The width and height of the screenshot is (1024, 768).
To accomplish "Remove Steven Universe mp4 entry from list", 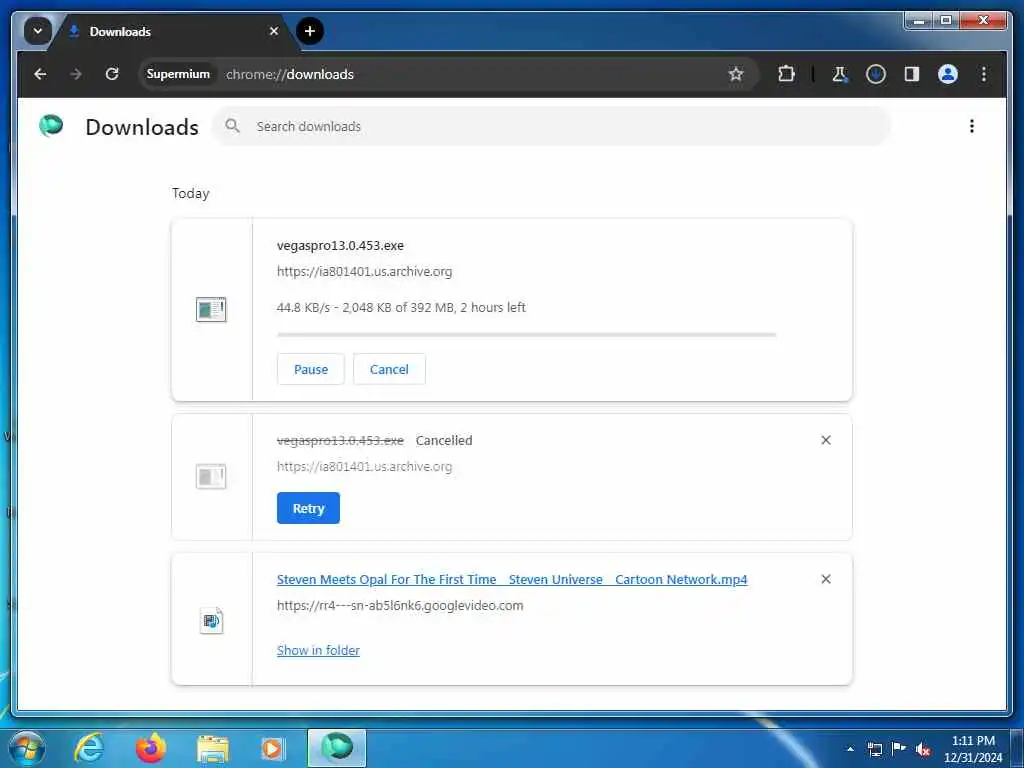I will tap(825, 579).
